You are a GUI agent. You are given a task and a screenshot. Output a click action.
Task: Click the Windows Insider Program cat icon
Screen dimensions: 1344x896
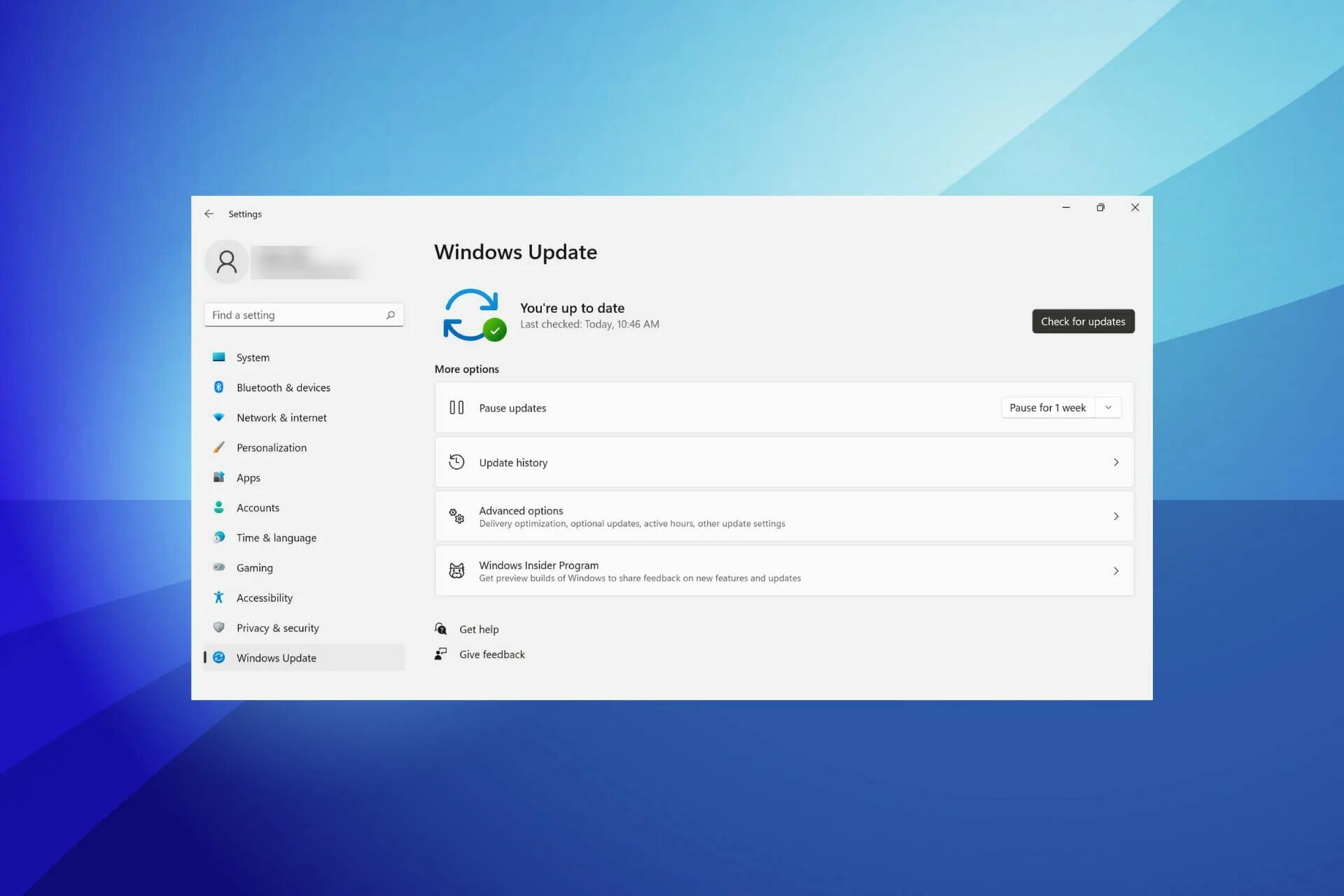click(x=456, y=571)
